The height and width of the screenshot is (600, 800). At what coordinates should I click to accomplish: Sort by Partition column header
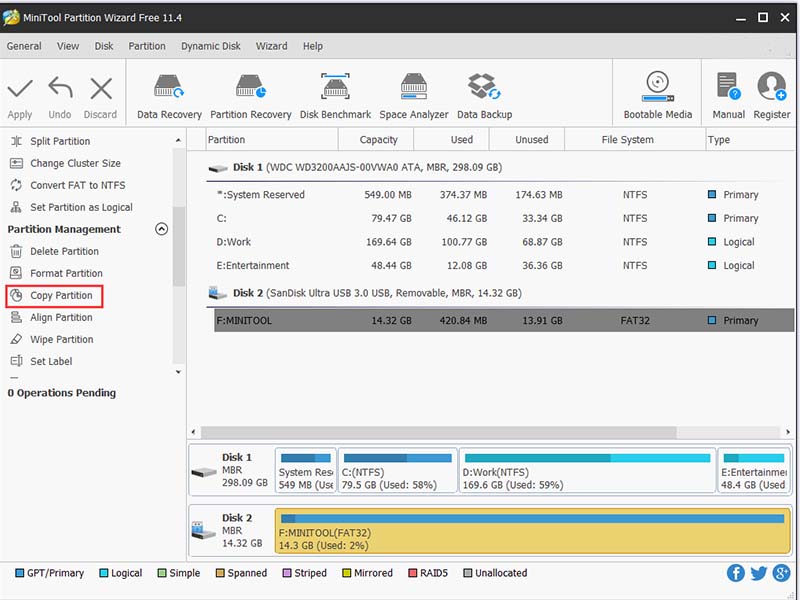pyautogui.click(x=272, y=140)
